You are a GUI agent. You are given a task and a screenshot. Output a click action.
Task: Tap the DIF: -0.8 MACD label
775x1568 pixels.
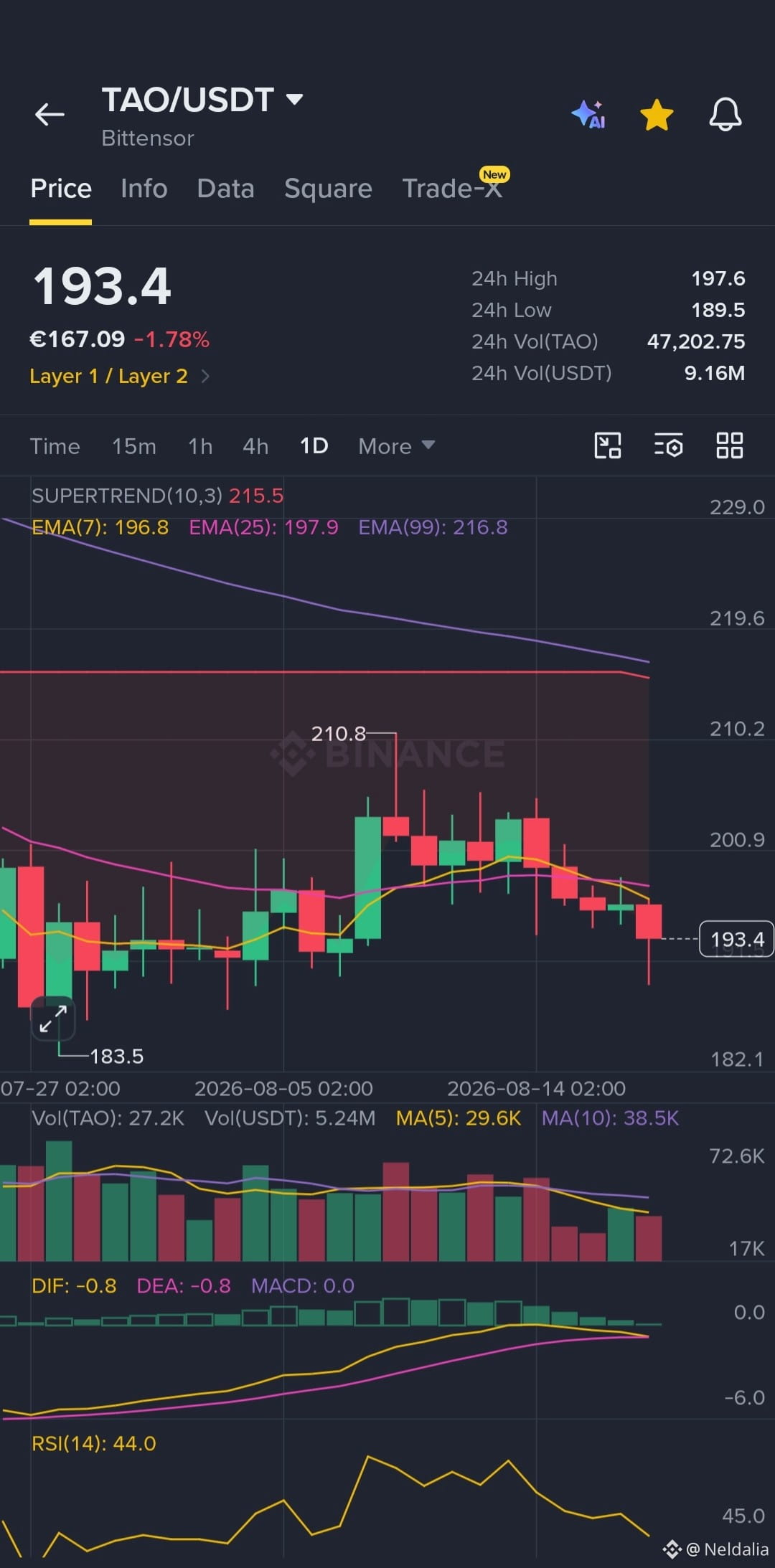point(74,1285)
